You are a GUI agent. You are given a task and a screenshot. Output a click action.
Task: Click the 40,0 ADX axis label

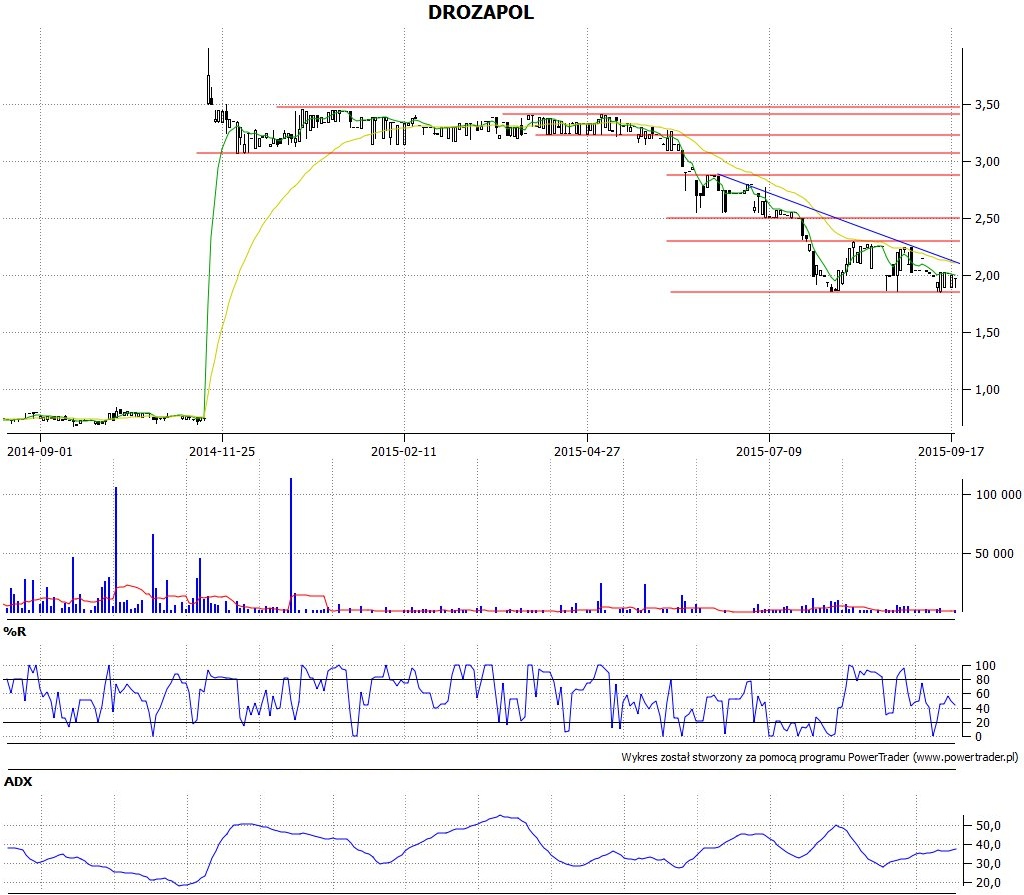pos(987,845)
